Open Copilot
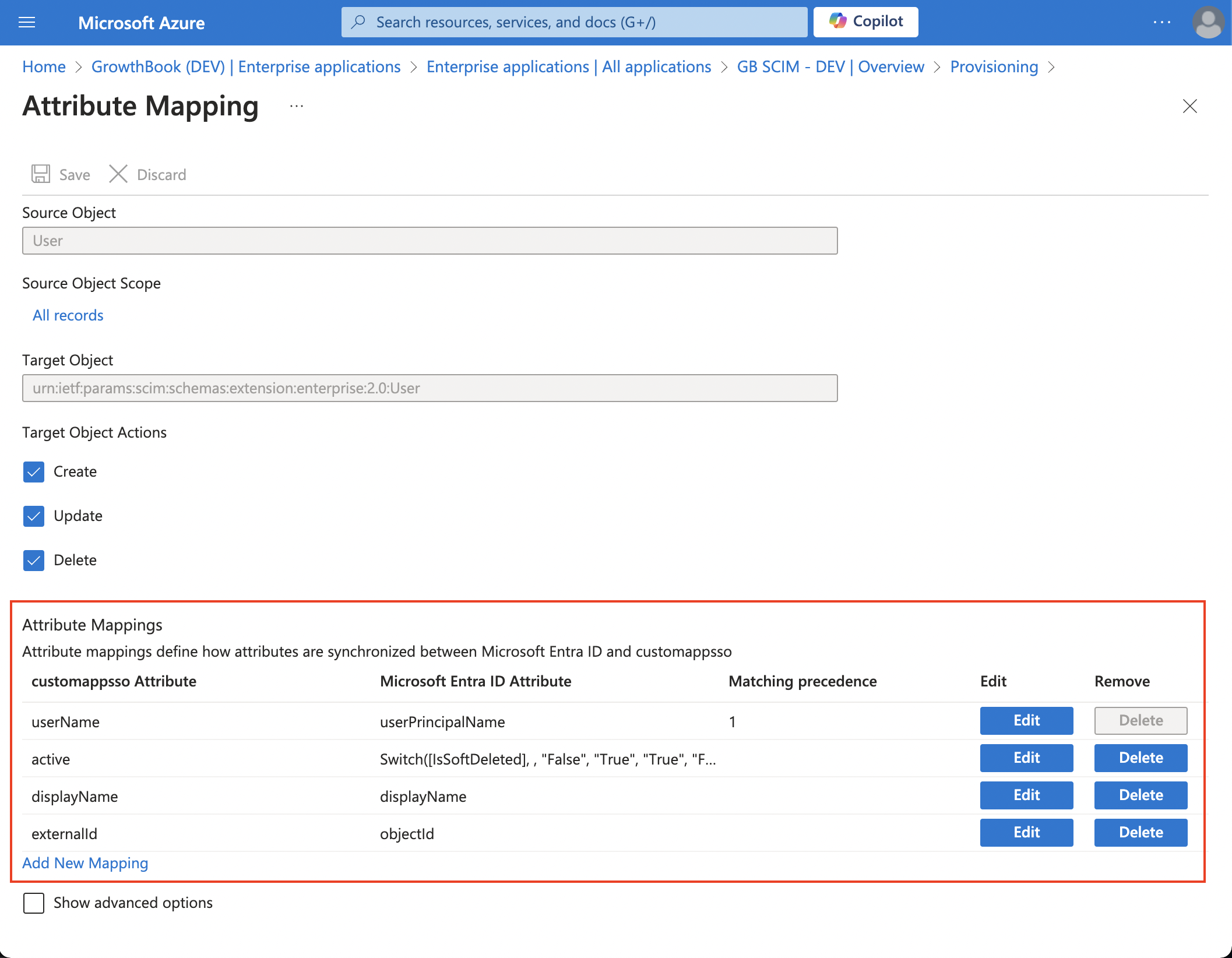 pyautogui.click(x=865, y=22)
